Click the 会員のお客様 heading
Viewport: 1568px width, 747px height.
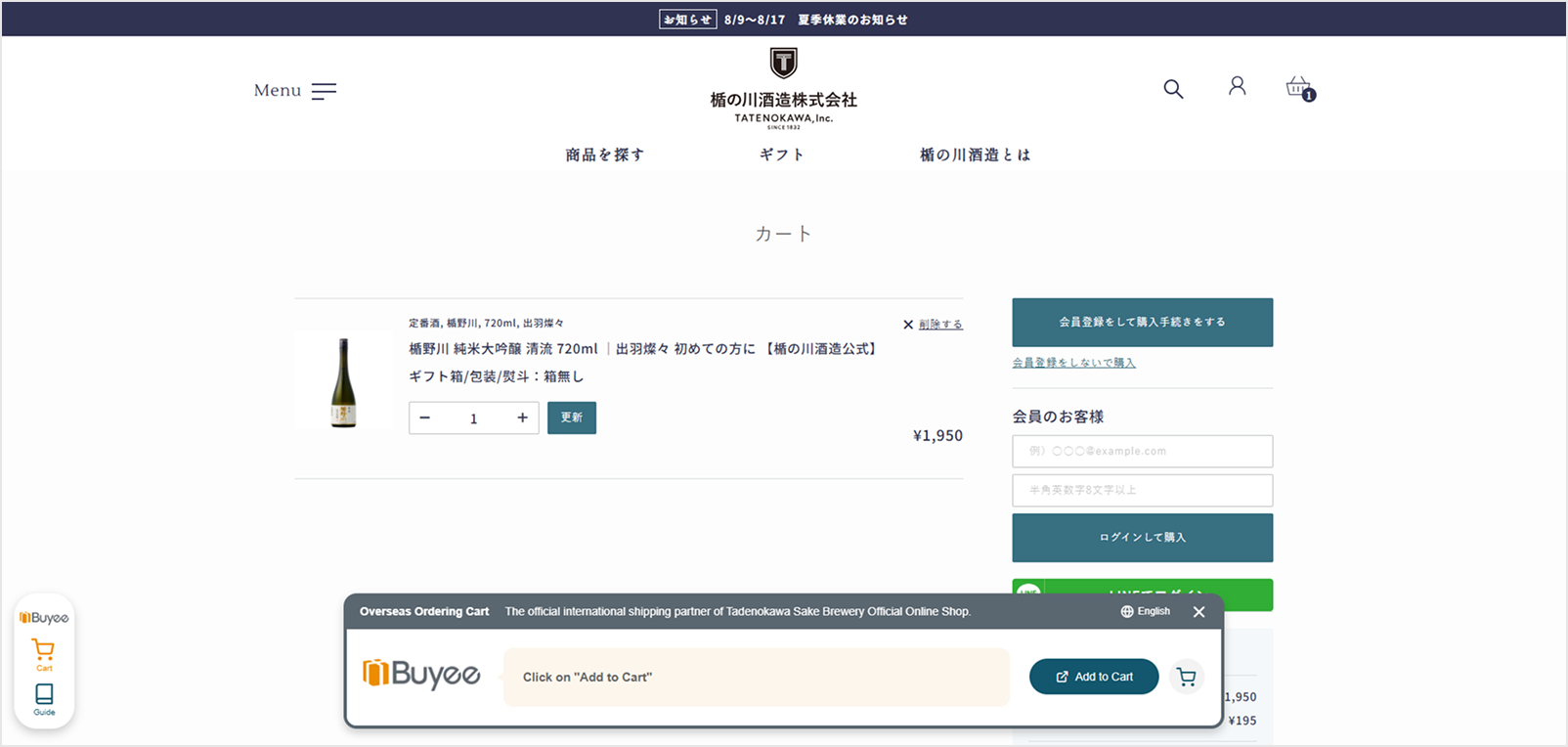(x=1058, y=417)
